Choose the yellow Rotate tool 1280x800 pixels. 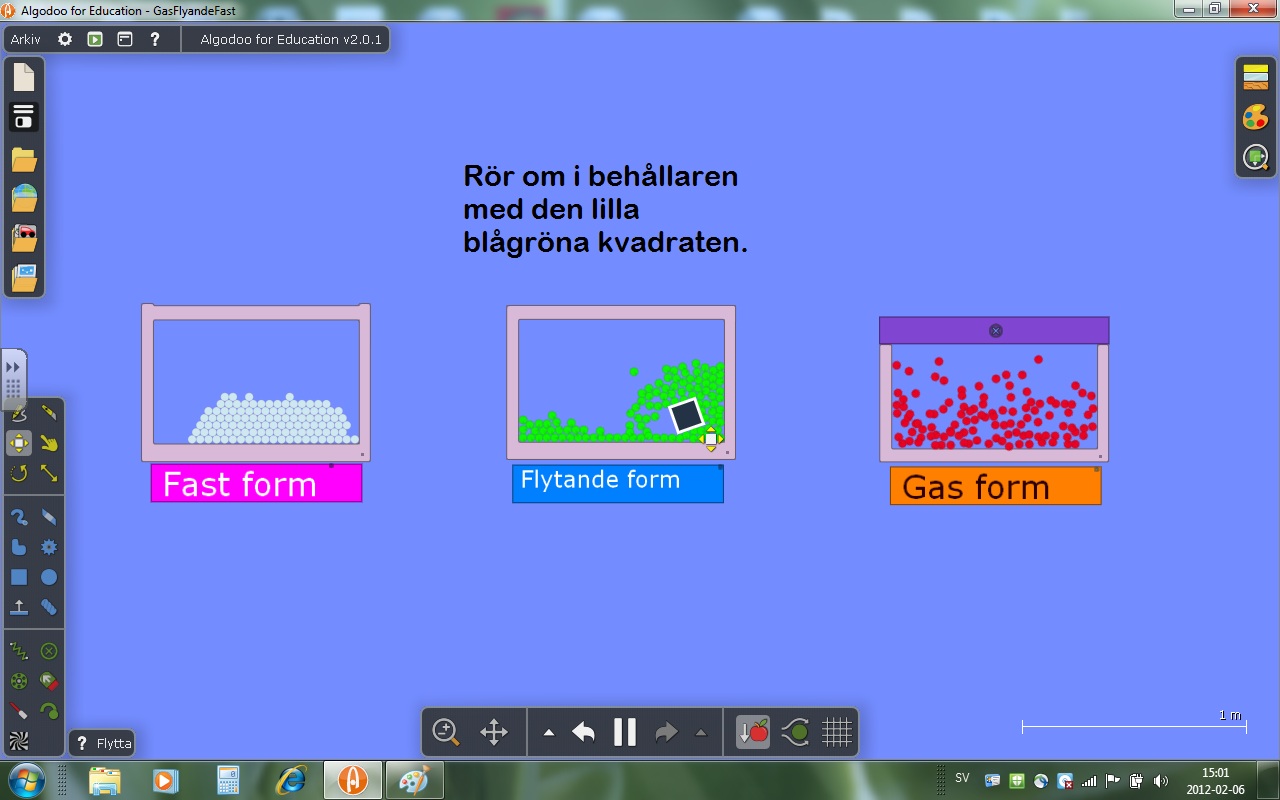19,473
